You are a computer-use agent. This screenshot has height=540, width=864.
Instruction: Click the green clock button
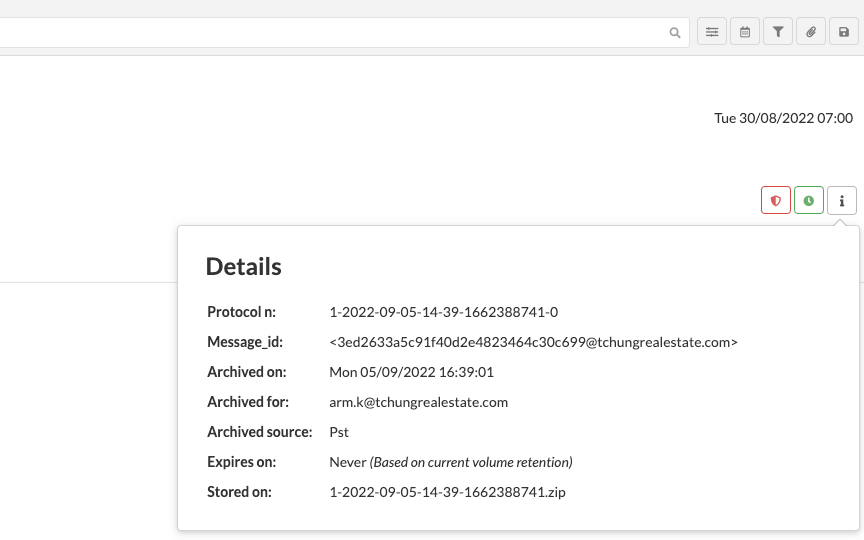coord(809,200)
